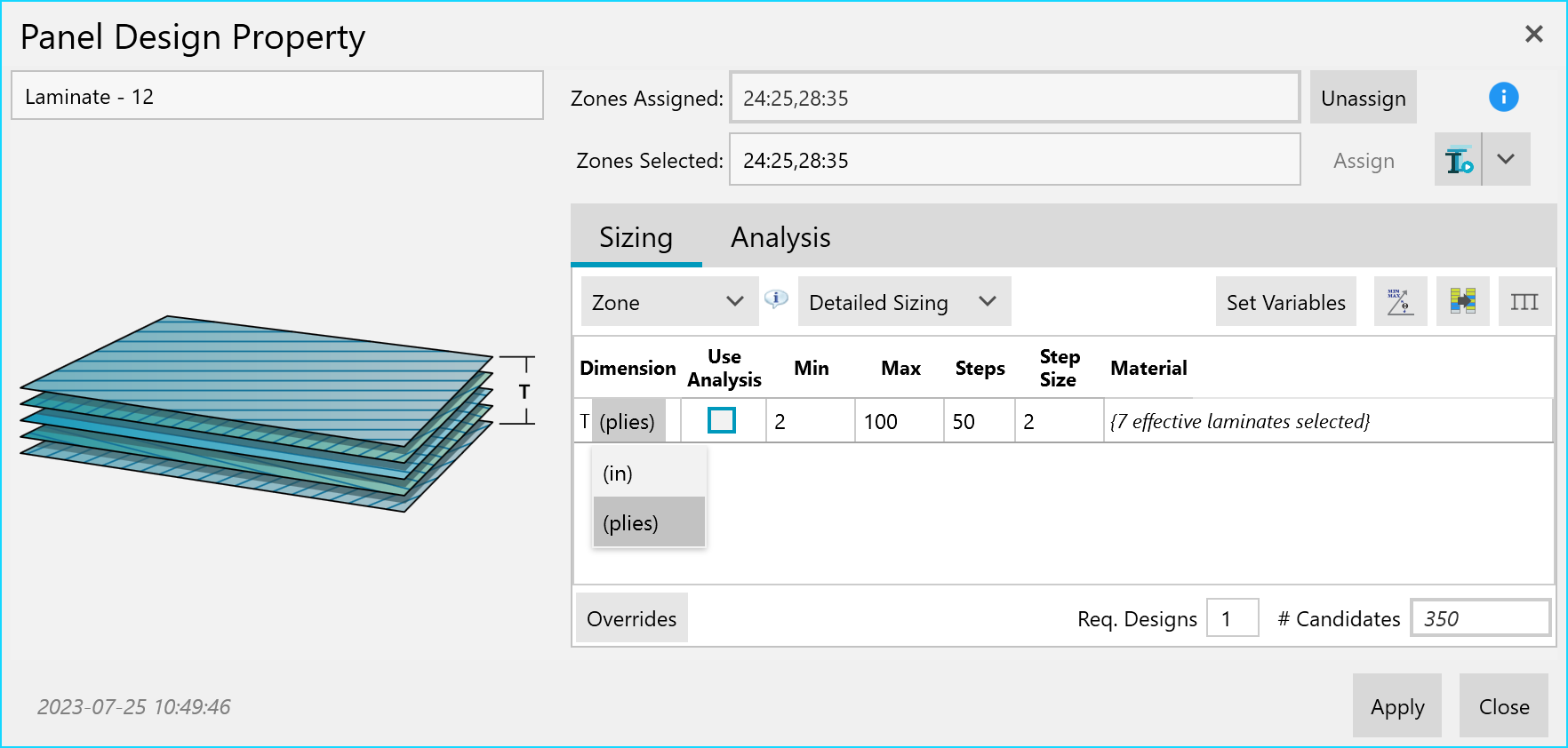Expand the arrow beside the sizing tool icon
This screenshot has width=1568, height=748.
1506,160
